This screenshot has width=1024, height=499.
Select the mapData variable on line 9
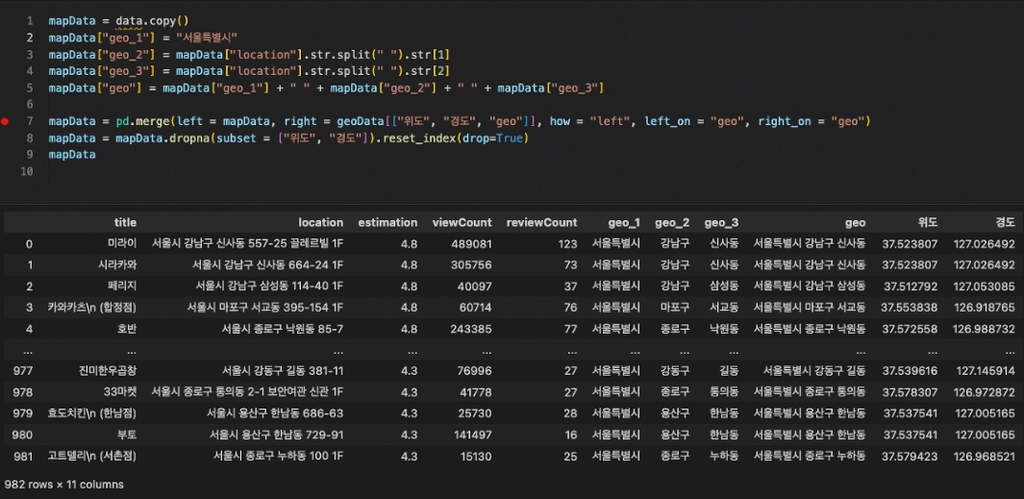coord(72,155)
